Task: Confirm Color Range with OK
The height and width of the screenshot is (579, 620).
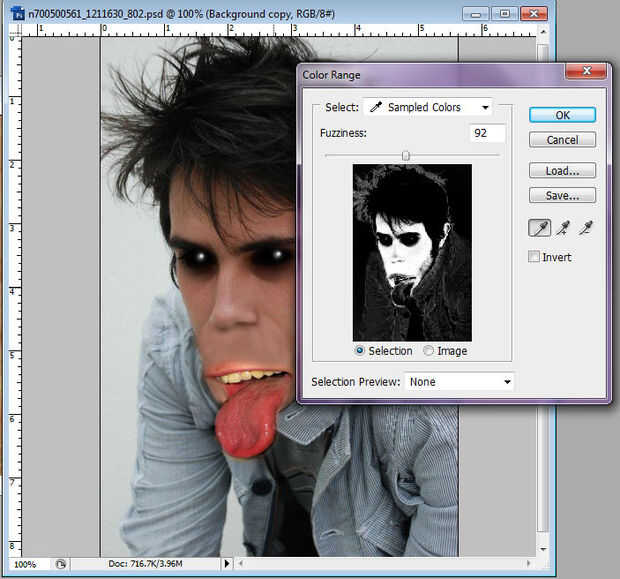Action: pyautogui.click(x=562, y=115)
